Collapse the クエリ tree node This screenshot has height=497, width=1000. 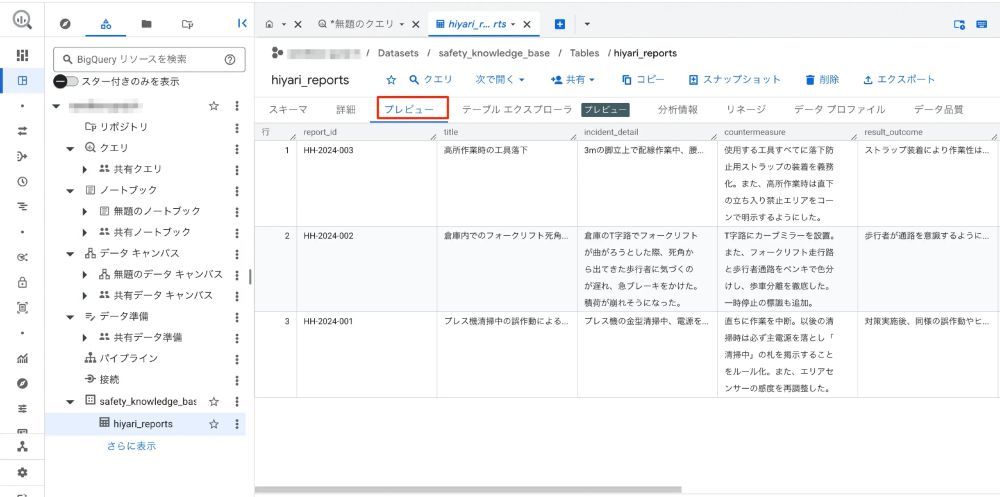coord(70,149)
